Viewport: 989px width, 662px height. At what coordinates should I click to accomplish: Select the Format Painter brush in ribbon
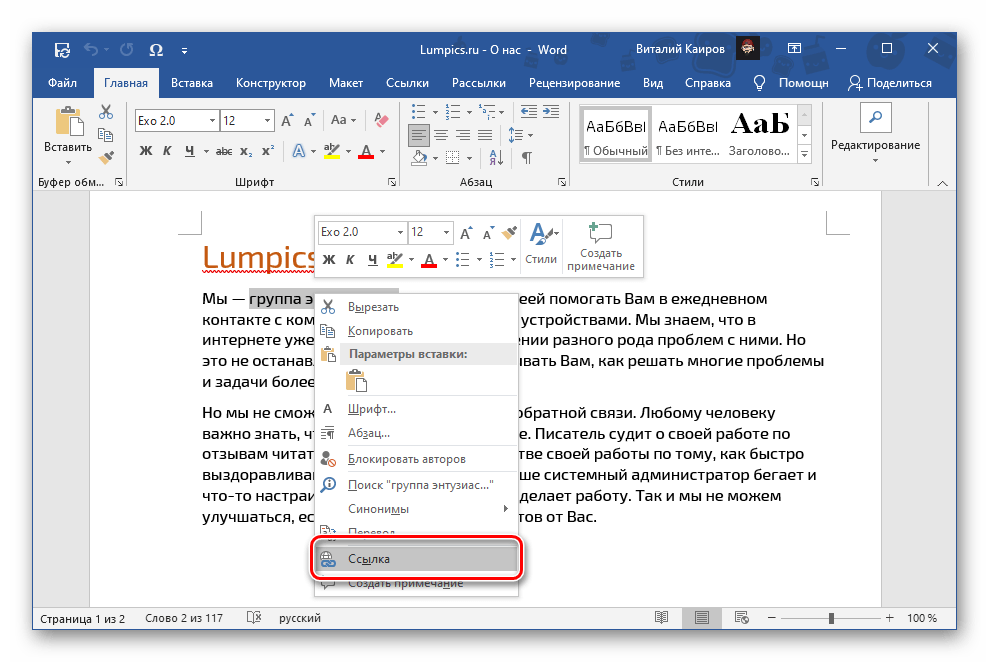pos(106,155)
